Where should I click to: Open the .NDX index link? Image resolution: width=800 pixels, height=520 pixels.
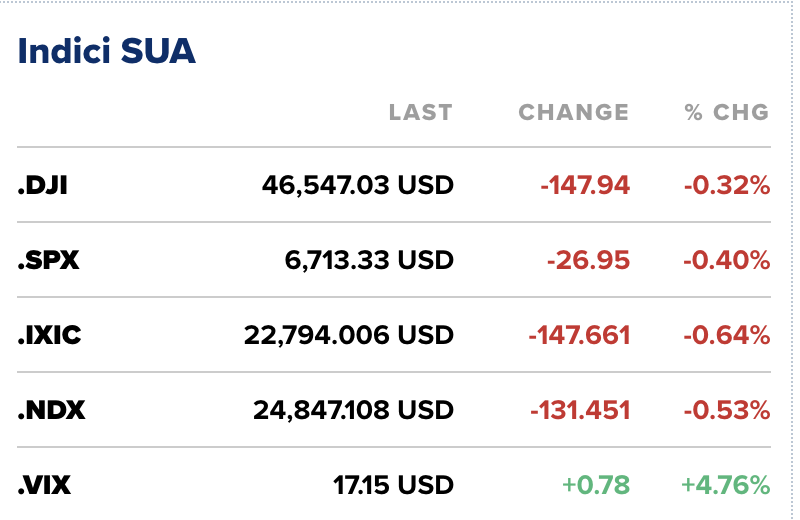click(x=51, y=410)
